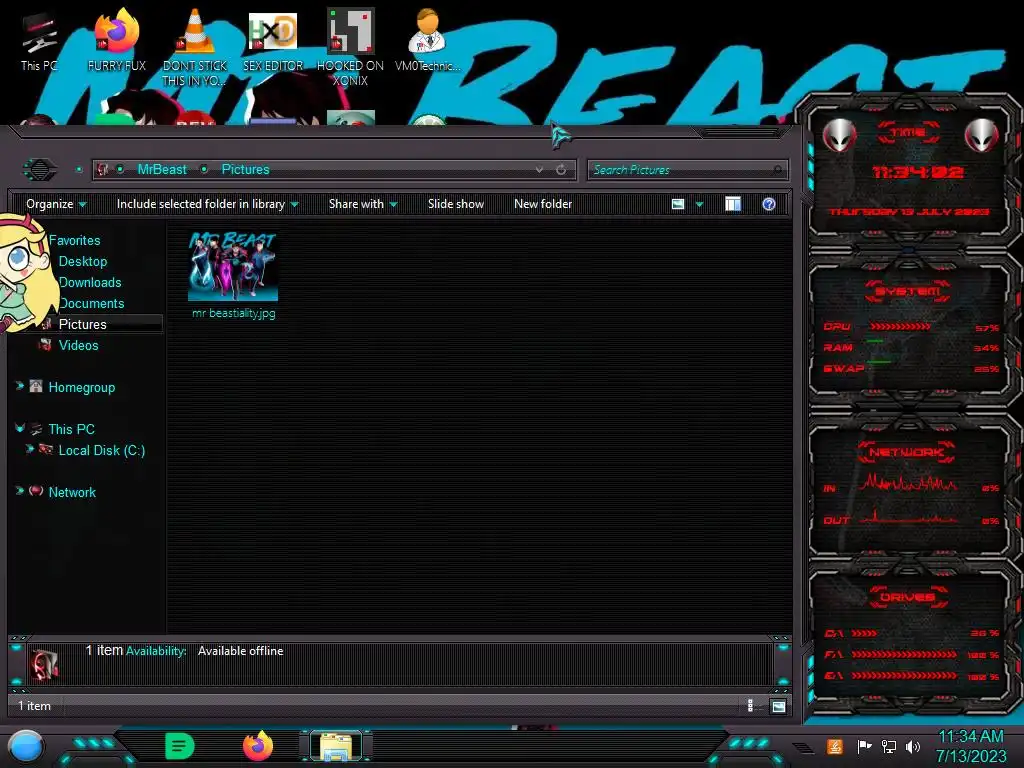Screen dimensions: 1024x768
Task: Click MrBeast in the address breadcrumb
Action: 162,170
